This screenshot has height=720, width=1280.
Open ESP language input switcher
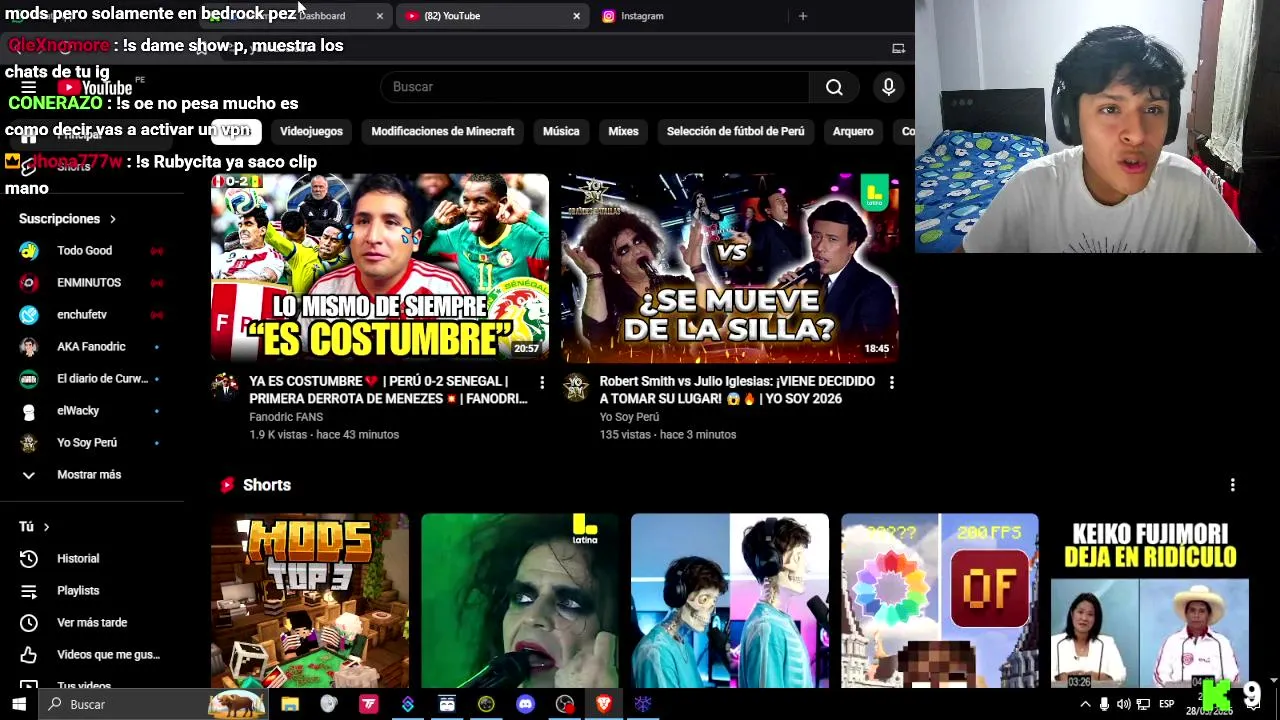pos(1166,704)
